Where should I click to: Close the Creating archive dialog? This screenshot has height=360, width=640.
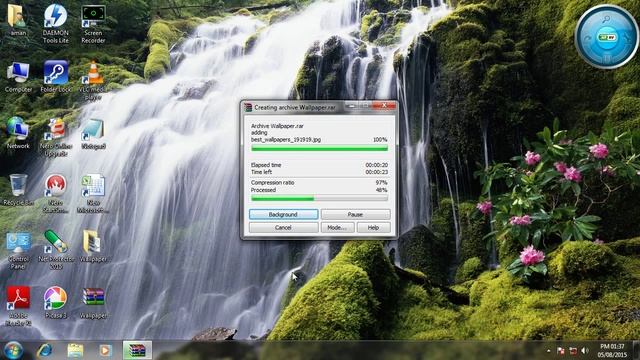pos(384,106)
